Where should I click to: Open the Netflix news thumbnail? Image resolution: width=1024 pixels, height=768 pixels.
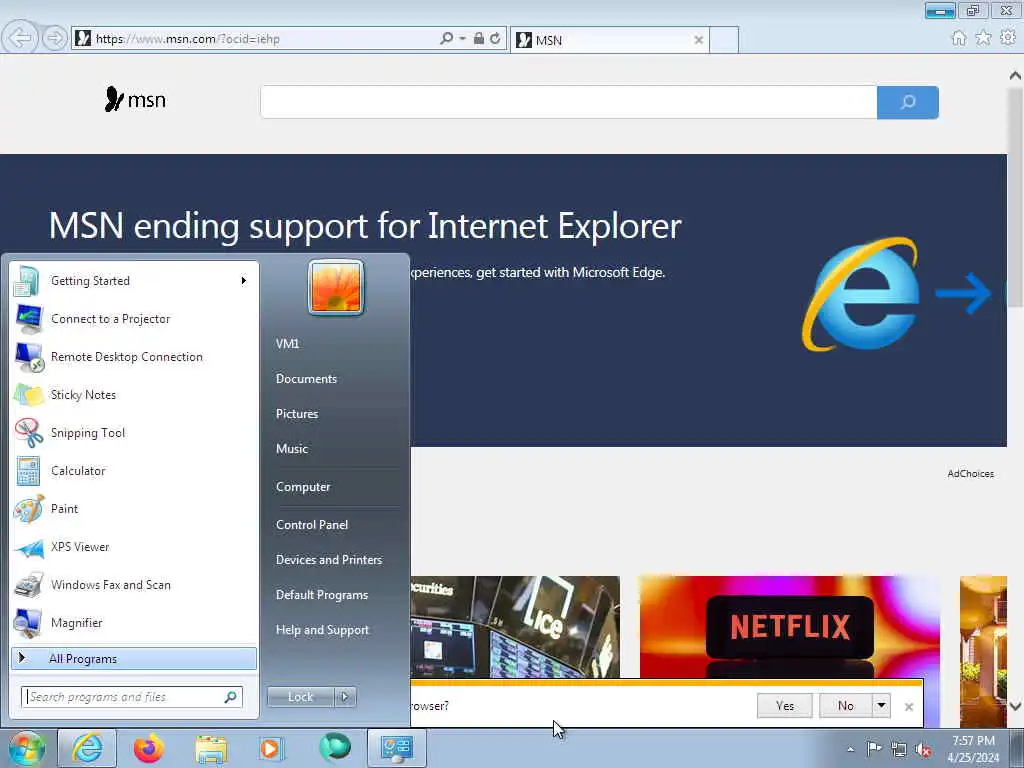point(790,627)
